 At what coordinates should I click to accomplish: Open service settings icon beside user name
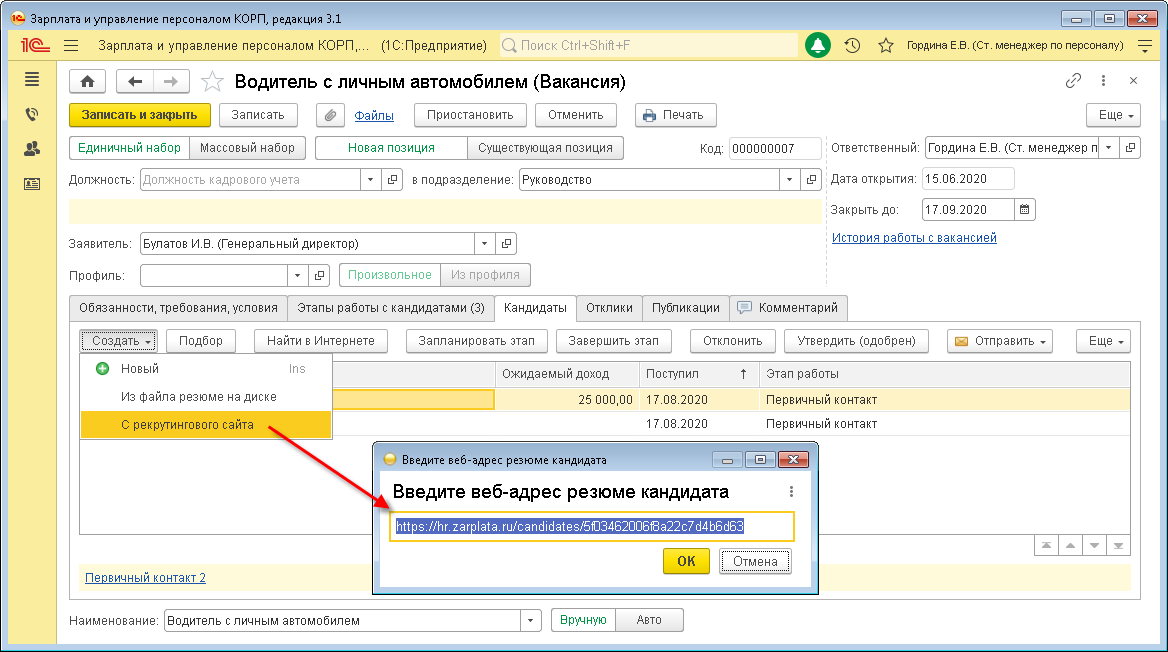click(1145, 45)
